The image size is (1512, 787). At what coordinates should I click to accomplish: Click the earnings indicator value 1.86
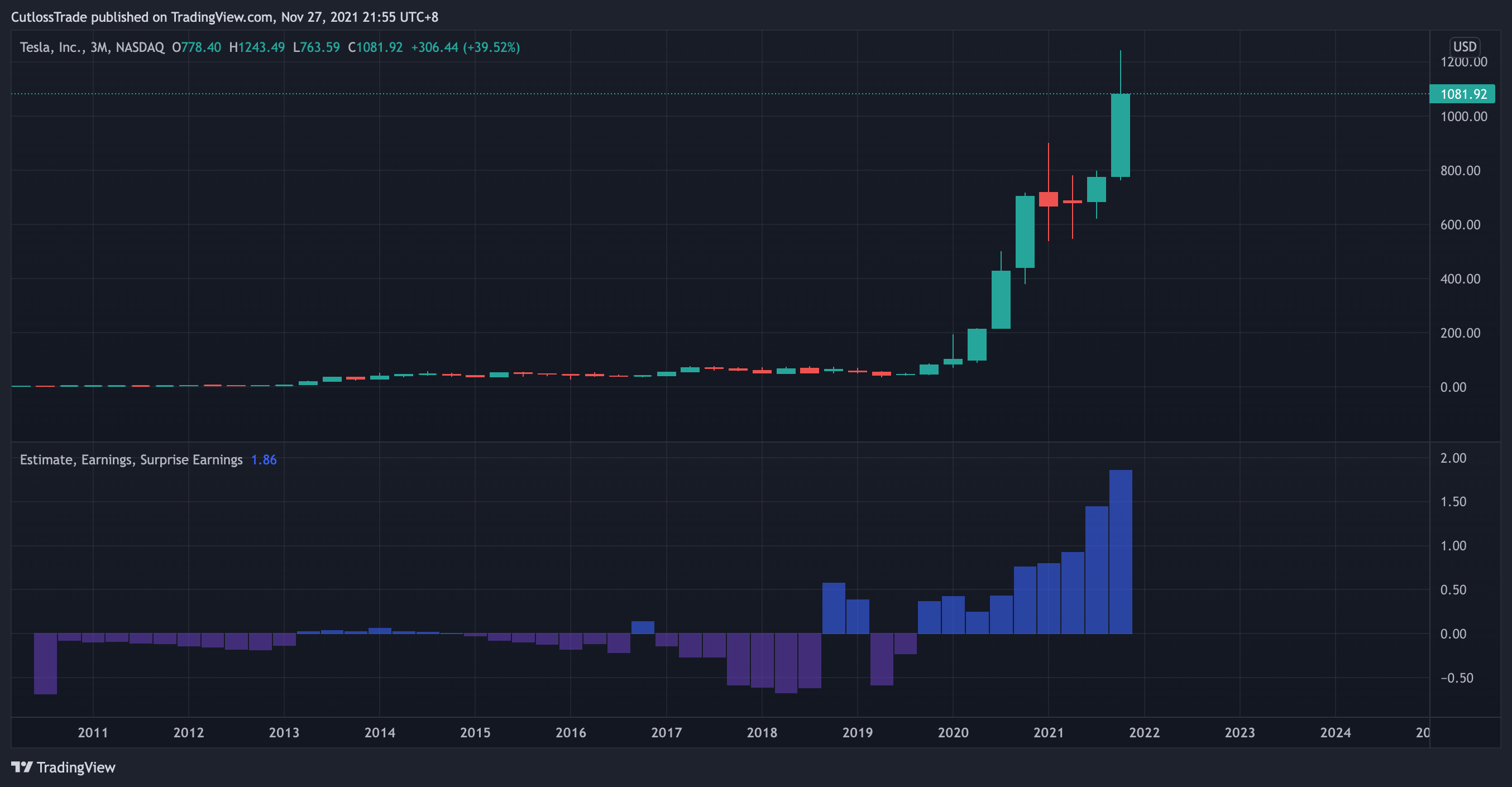(264, 459)
